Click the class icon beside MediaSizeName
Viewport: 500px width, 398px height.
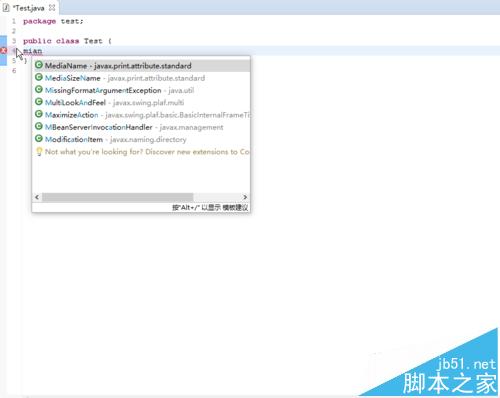[39, 77]
